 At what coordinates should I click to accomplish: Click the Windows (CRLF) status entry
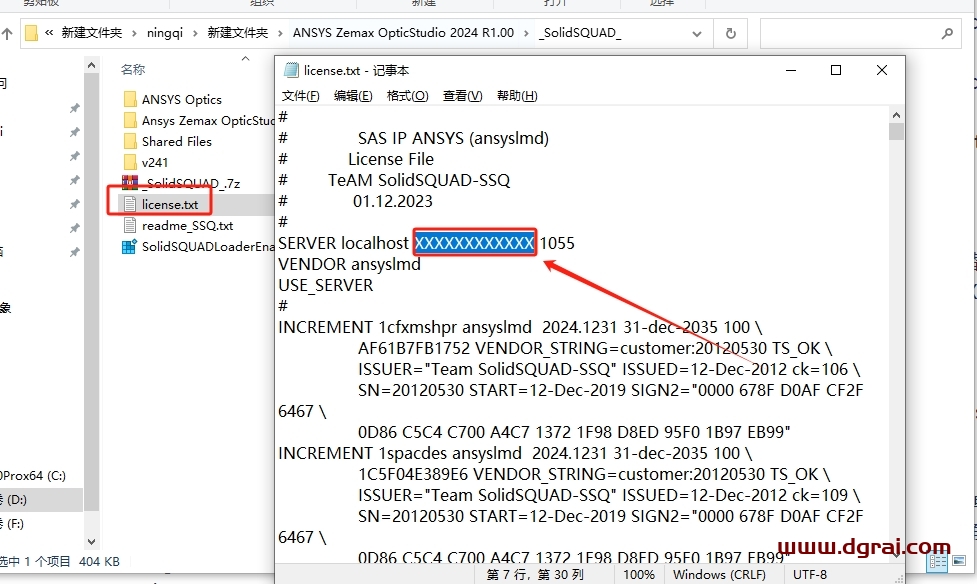tap(719, 575)
